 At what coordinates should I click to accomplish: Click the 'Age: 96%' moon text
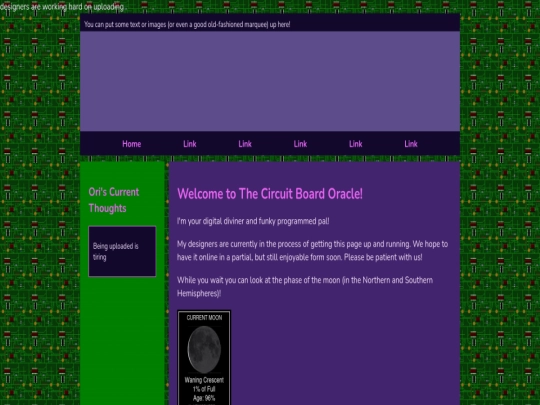coord(204,398)
